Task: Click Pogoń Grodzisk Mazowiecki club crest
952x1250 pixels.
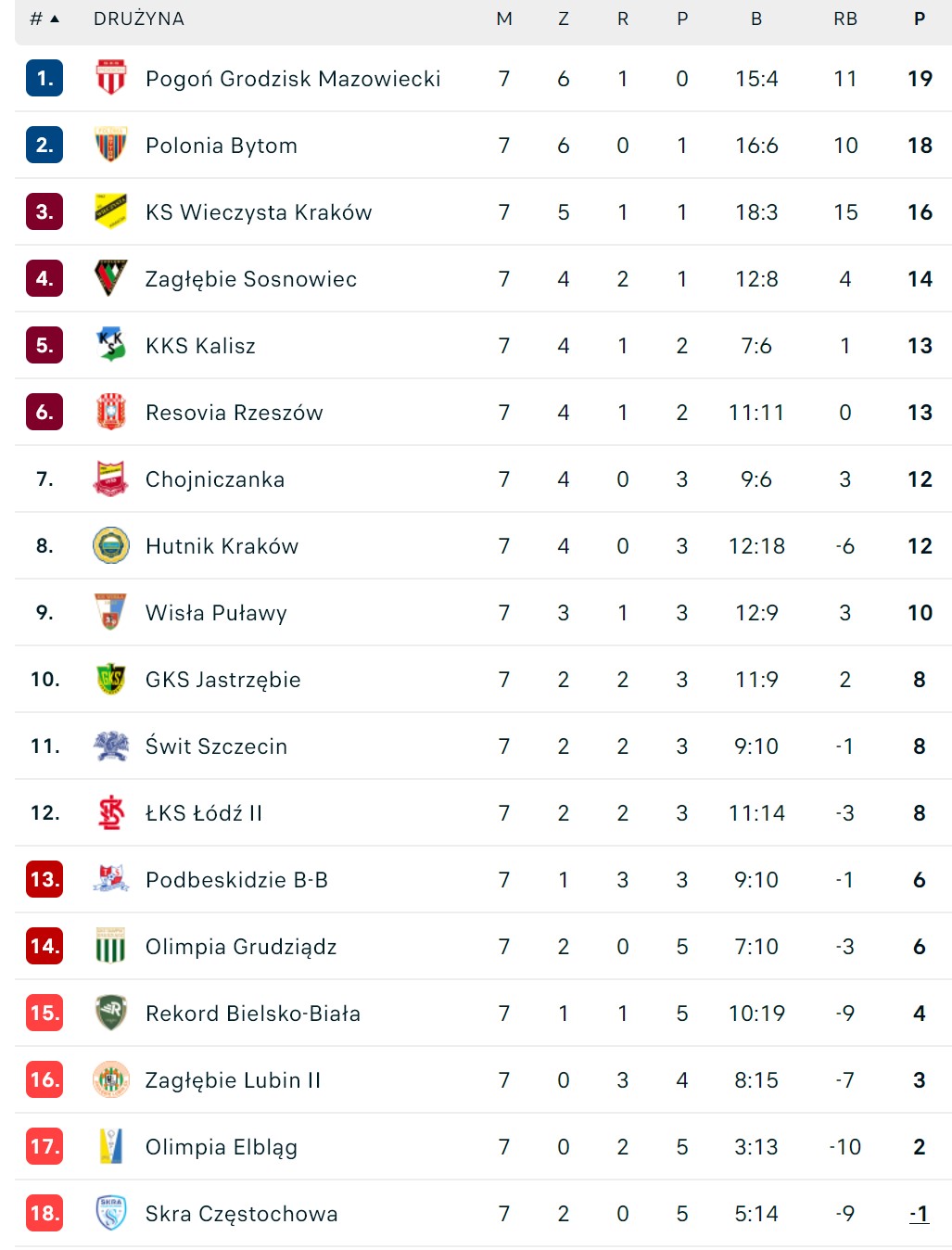Action: (x=110, y=78)
